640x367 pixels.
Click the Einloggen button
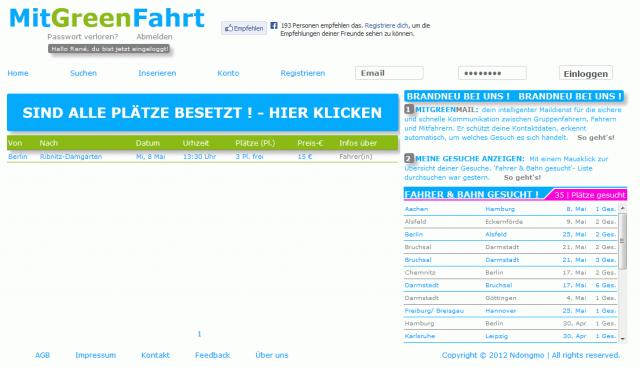pyautogui.click(x=586, y=73)
